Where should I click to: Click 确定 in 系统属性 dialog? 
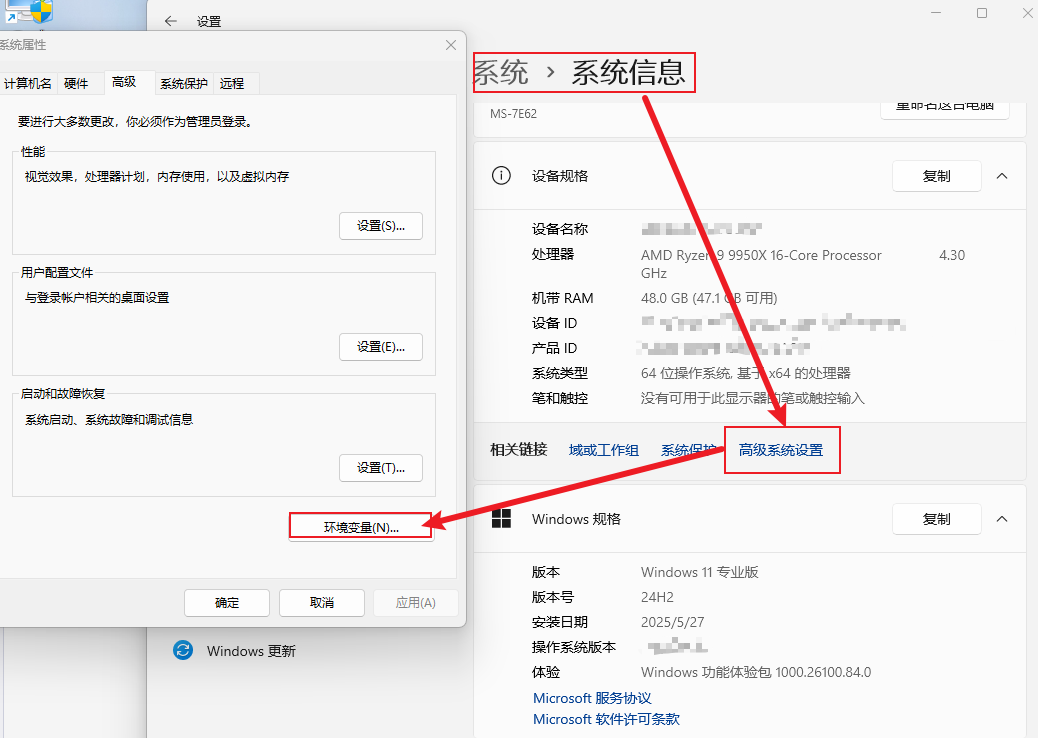click(x=227, y=603)
